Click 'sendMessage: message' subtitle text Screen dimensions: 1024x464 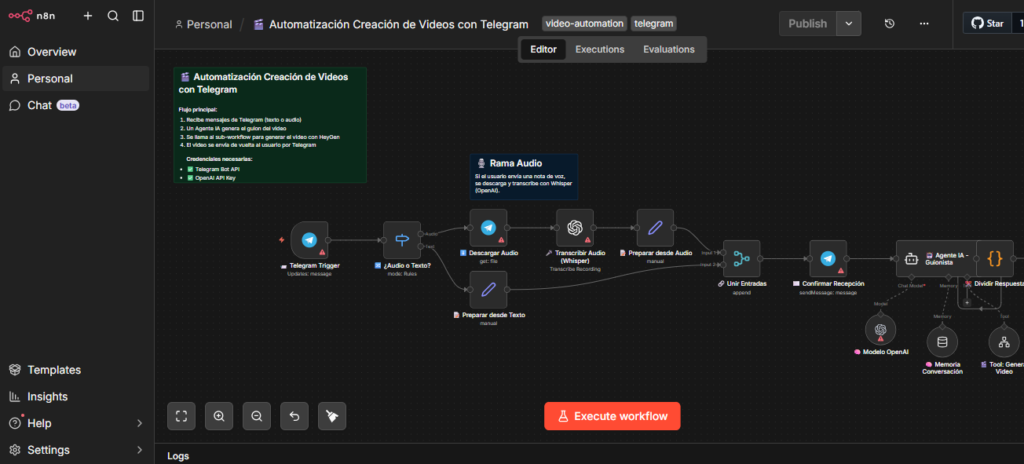point(828,292)
